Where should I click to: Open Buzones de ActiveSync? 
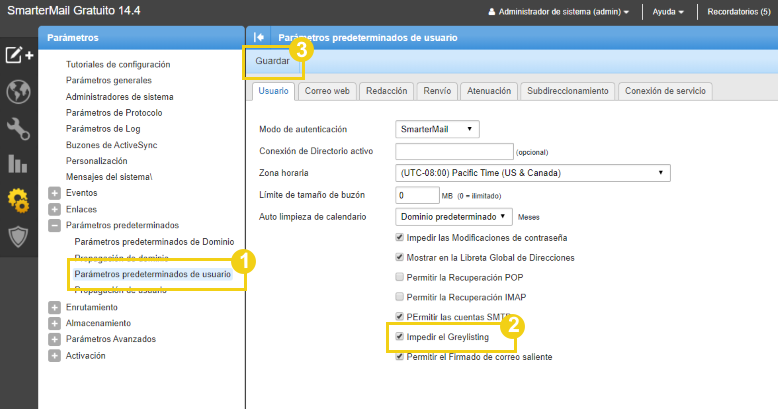[x=112, y=145]
